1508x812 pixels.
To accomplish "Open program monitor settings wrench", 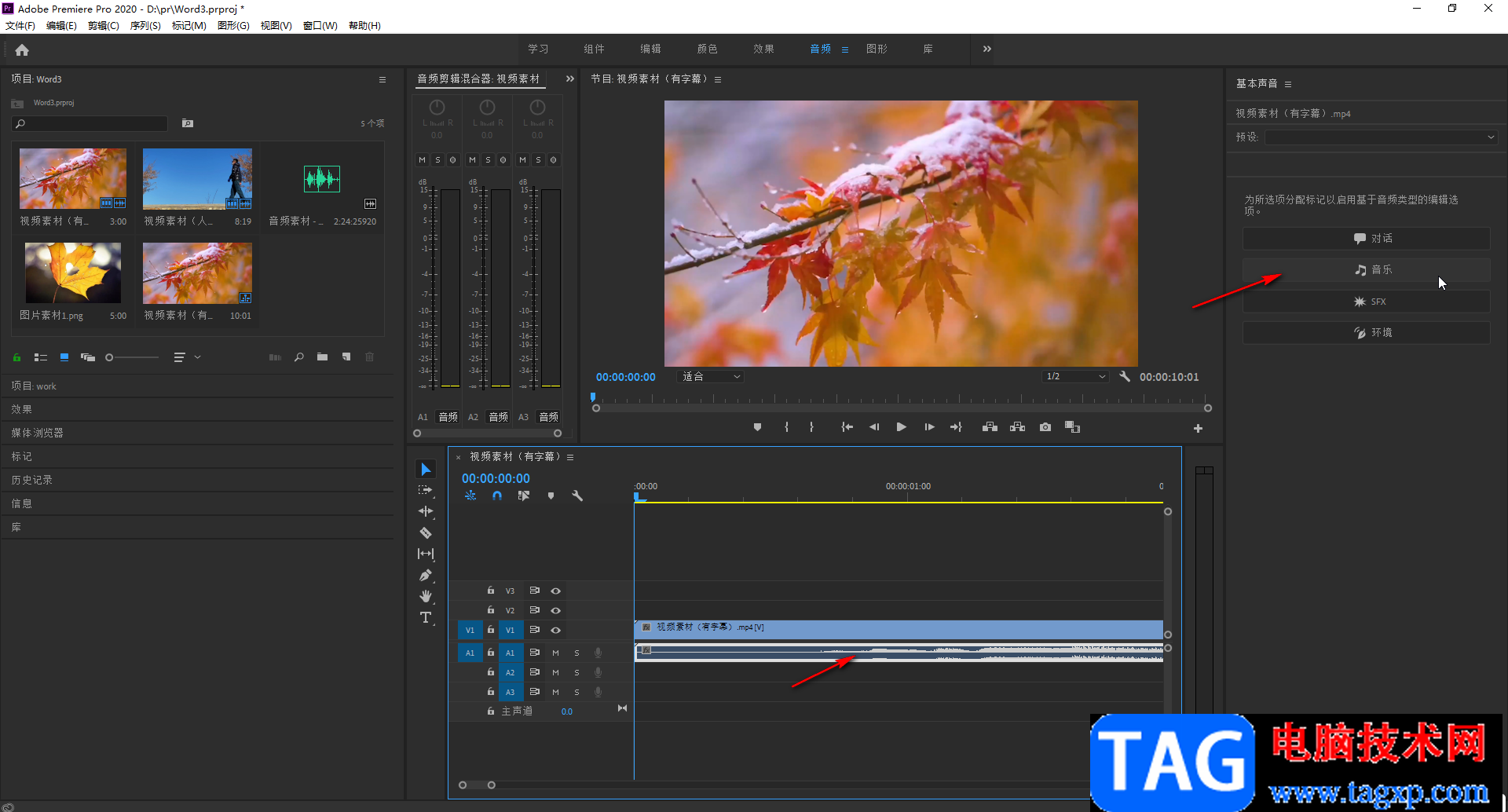I will pyautogui.click(x=1125, y=376).
